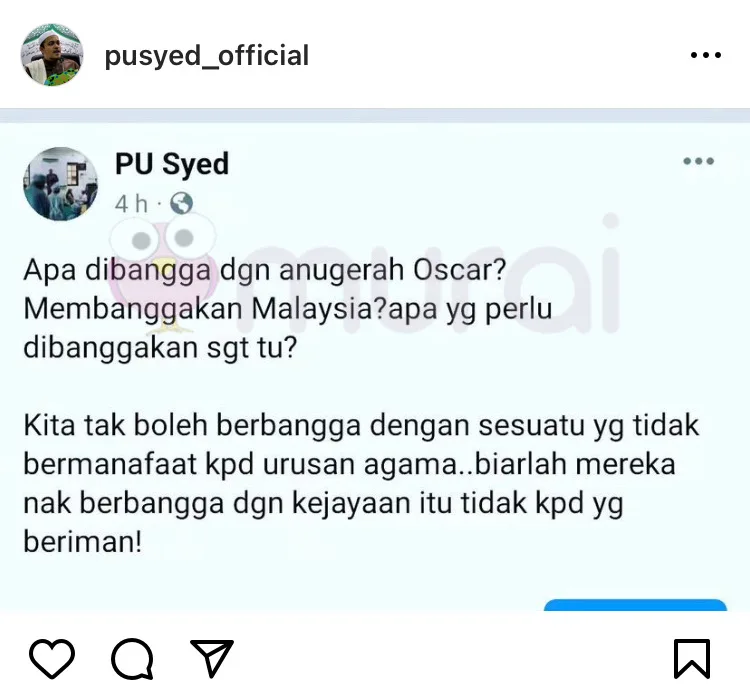Screen dimensions: 750x700
Task: Click the 4 h timestamp
Action: click(x=131, y=204)
